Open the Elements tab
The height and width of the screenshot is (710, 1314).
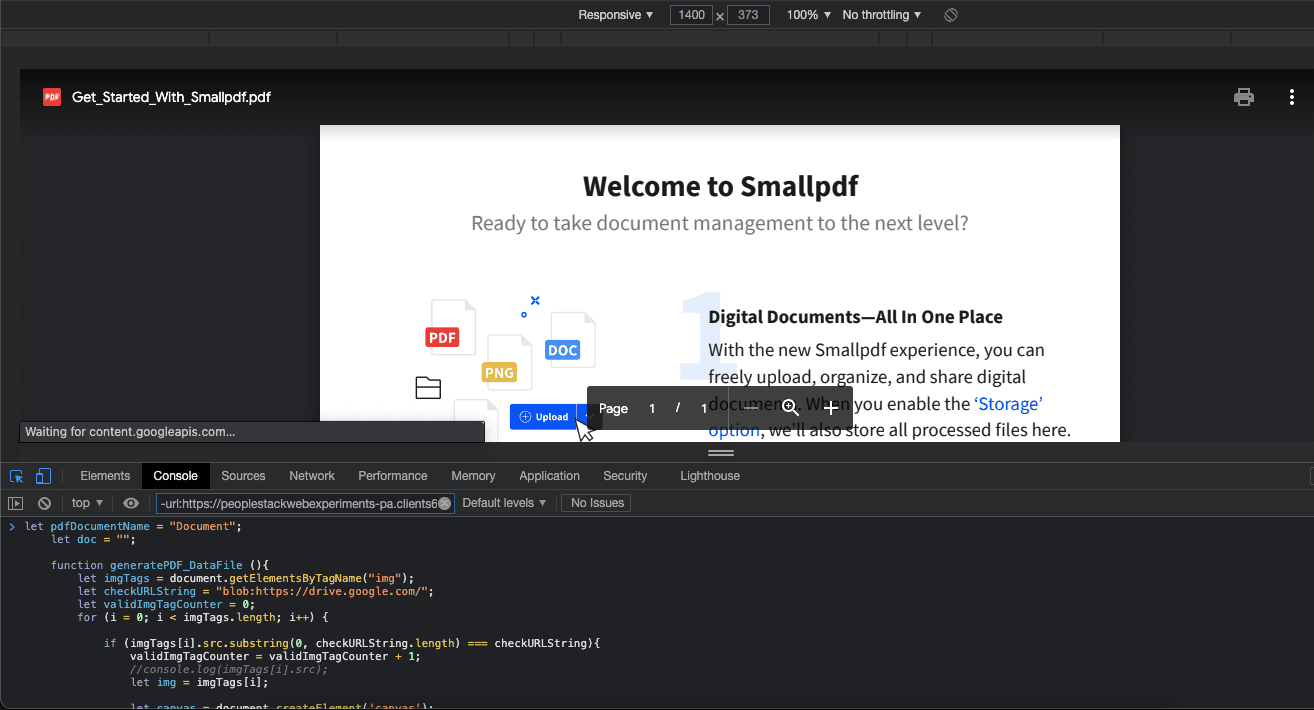click(105, 476)
